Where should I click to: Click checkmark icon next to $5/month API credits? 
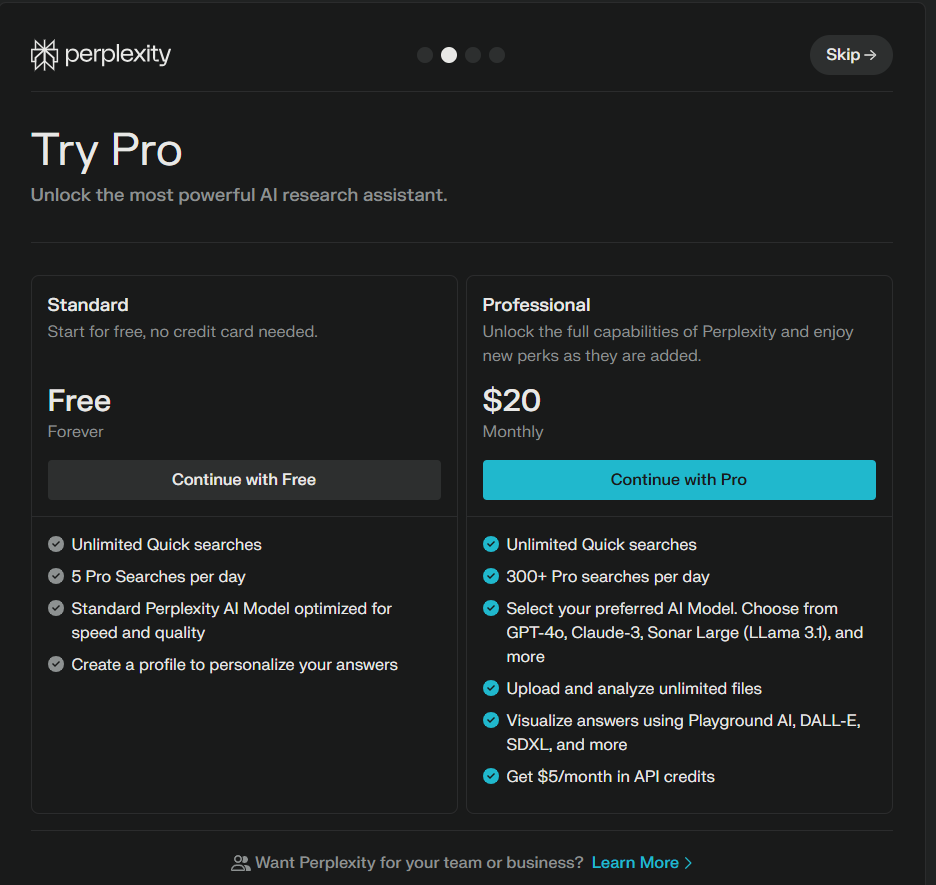pyautogui.click(x=491, y=777)
